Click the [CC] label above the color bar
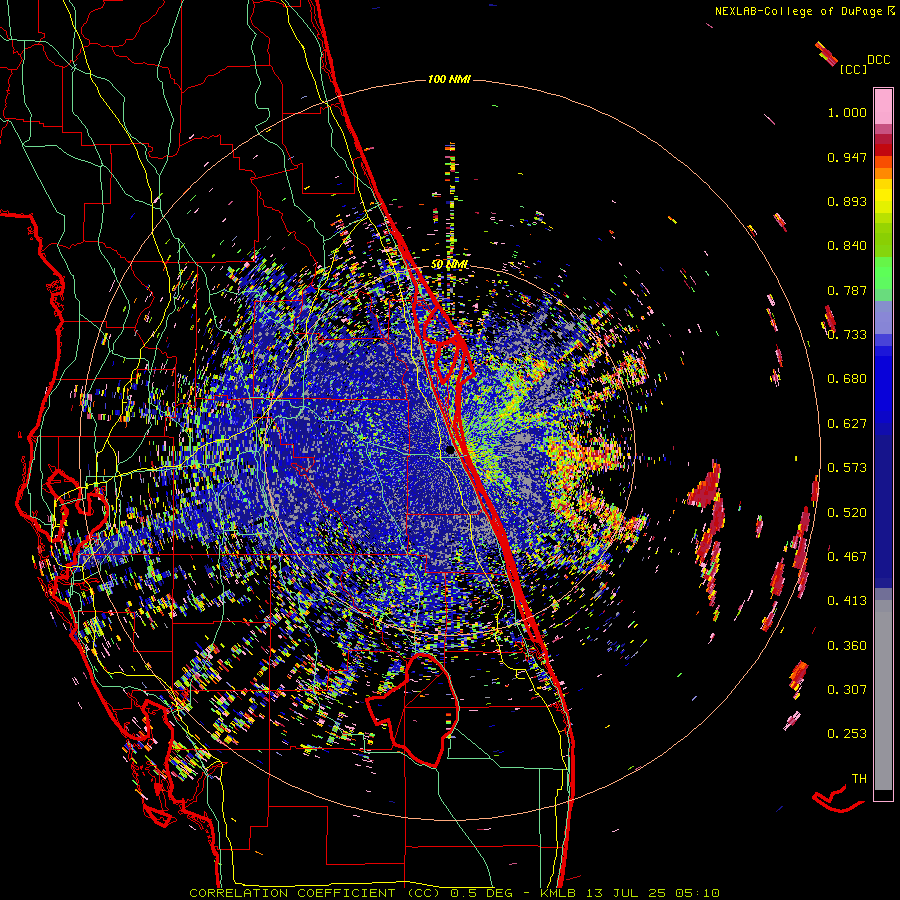This screenshot has height=900, width=900. point(854,69)
